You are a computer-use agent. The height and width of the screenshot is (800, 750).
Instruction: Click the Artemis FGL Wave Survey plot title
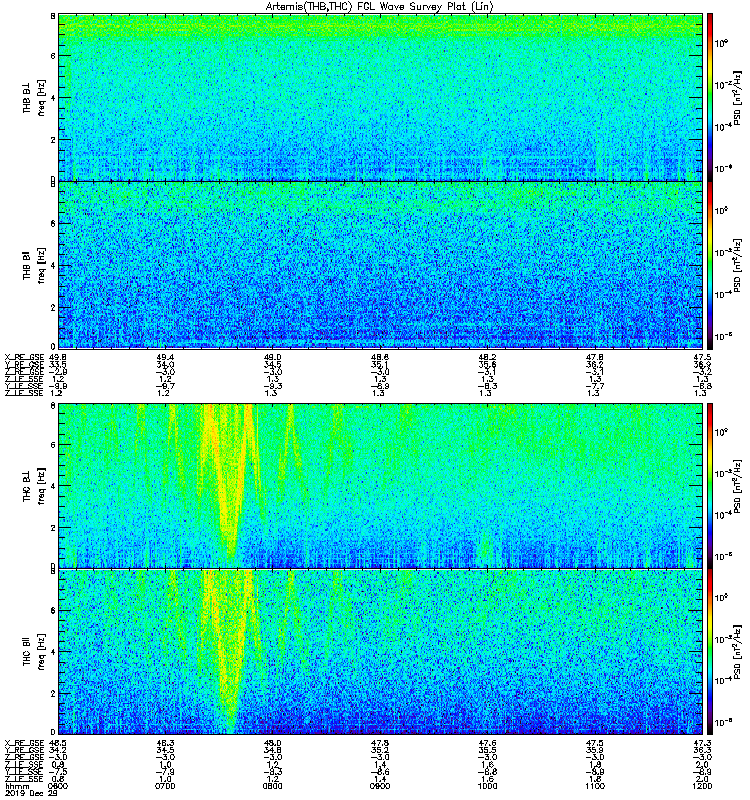tap(379, 6)
